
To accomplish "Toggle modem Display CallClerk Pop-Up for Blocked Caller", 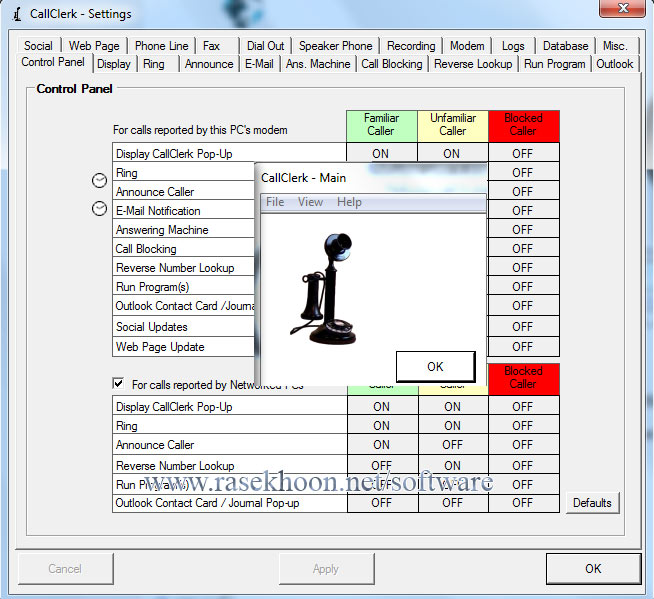I will (523, 154).
